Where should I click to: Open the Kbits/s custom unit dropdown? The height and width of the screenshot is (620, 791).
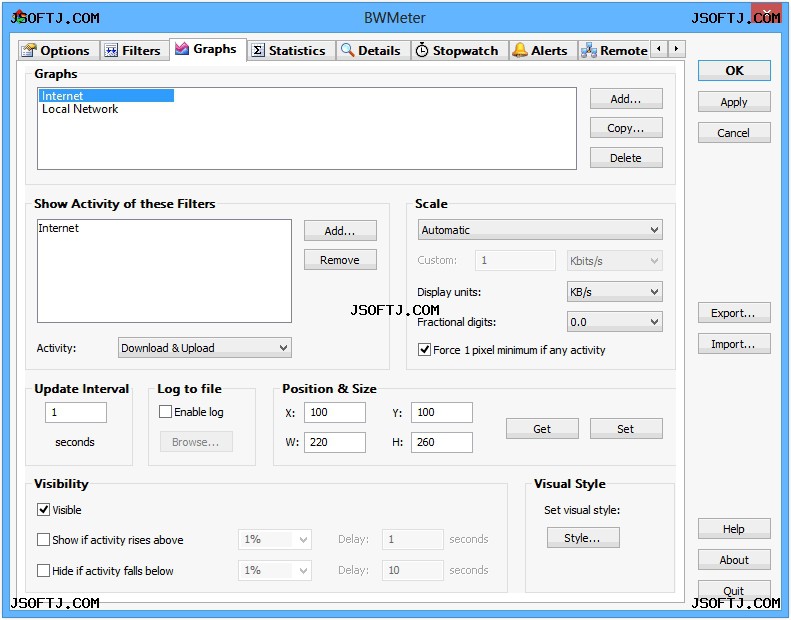[614, 261]
